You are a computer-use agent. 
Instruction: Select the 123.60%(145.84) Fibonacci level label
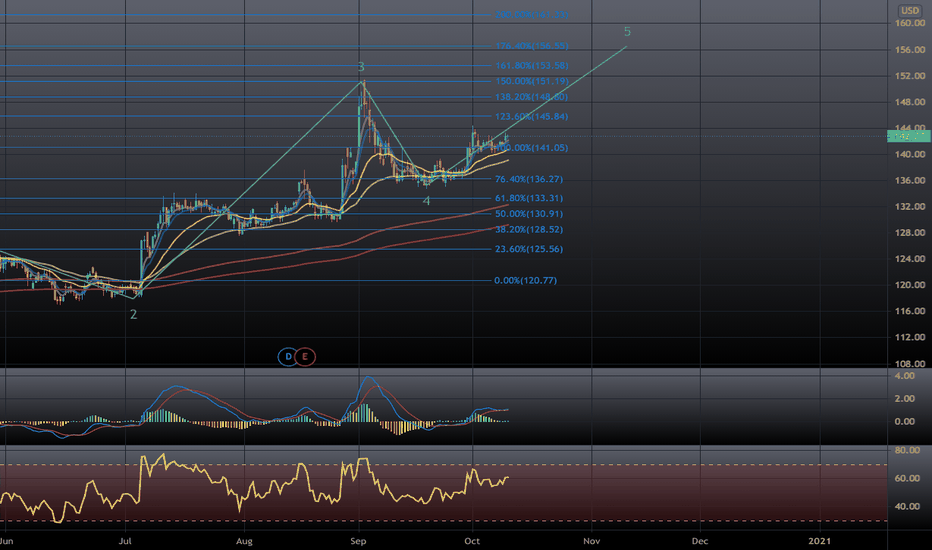[x=531, y=117]
